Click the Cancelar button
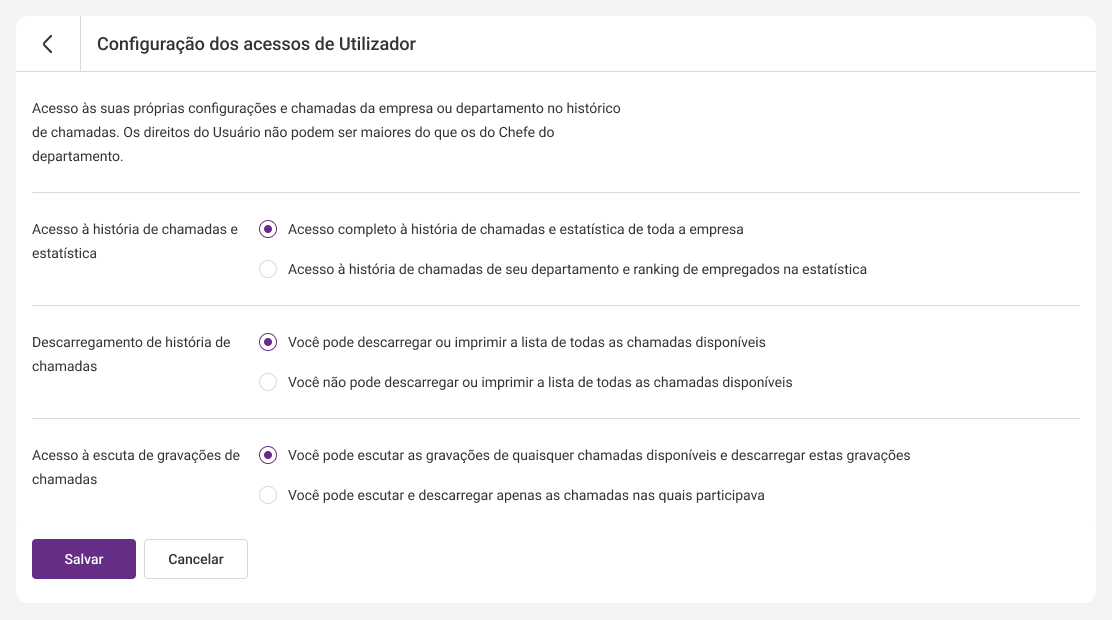 pyautogui.click(x=196, y=559)
